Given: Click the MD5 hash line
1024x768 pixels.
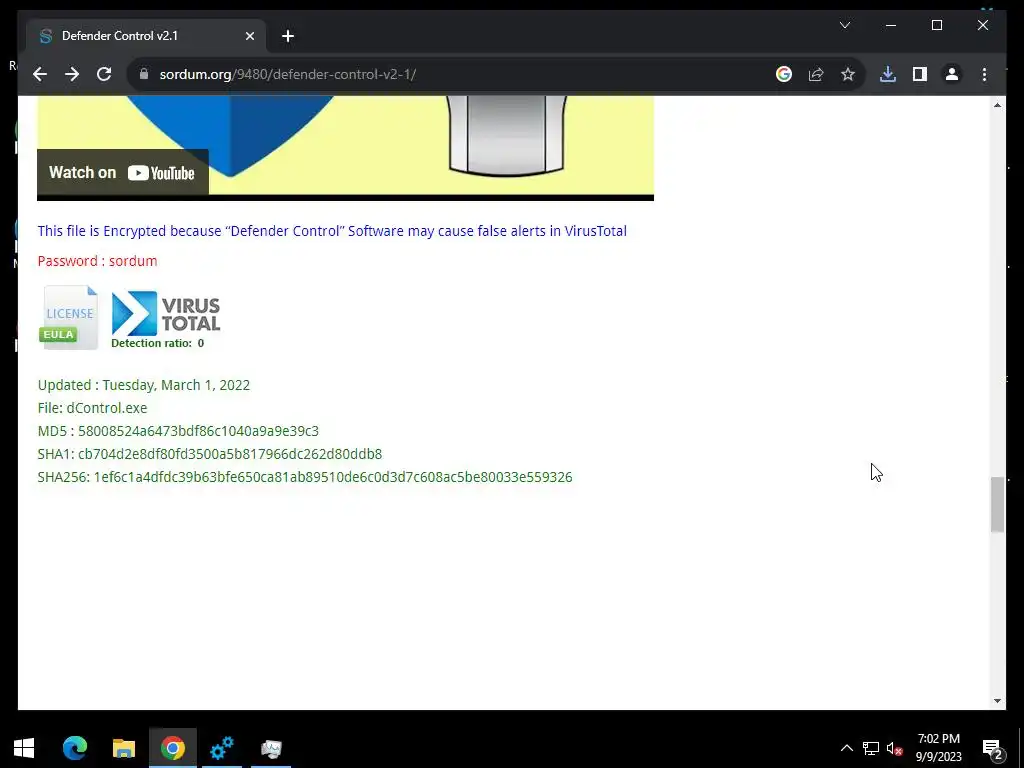Looking at the screenshot, I should click(178, 431).
